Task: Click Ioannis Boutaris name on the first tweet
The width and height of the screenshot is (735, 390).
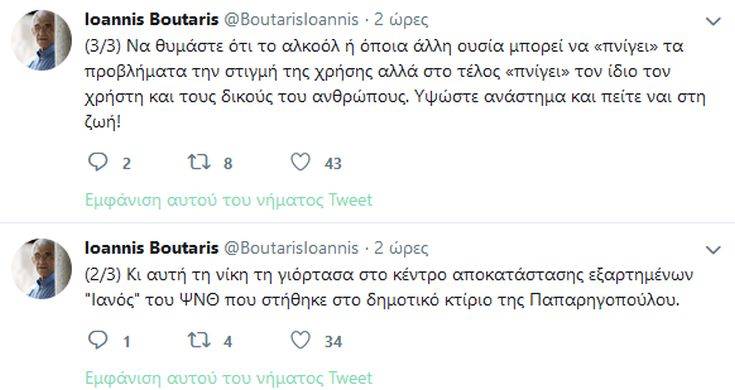Action: coord(151,19)
